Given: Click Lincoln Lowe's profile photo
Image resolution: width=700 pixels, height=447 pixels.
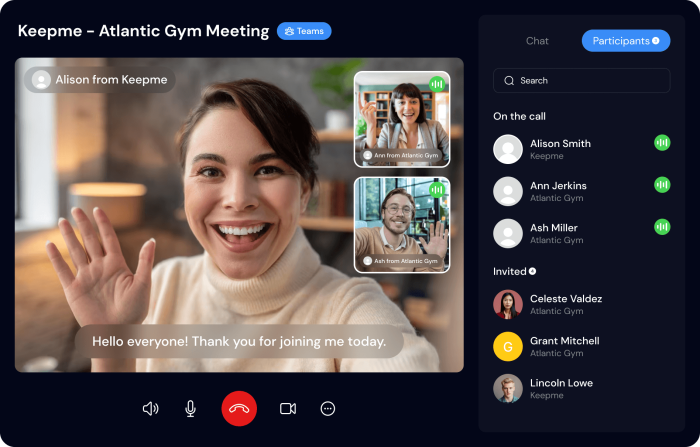Looking at the screenshot, I should click(508, 389).
